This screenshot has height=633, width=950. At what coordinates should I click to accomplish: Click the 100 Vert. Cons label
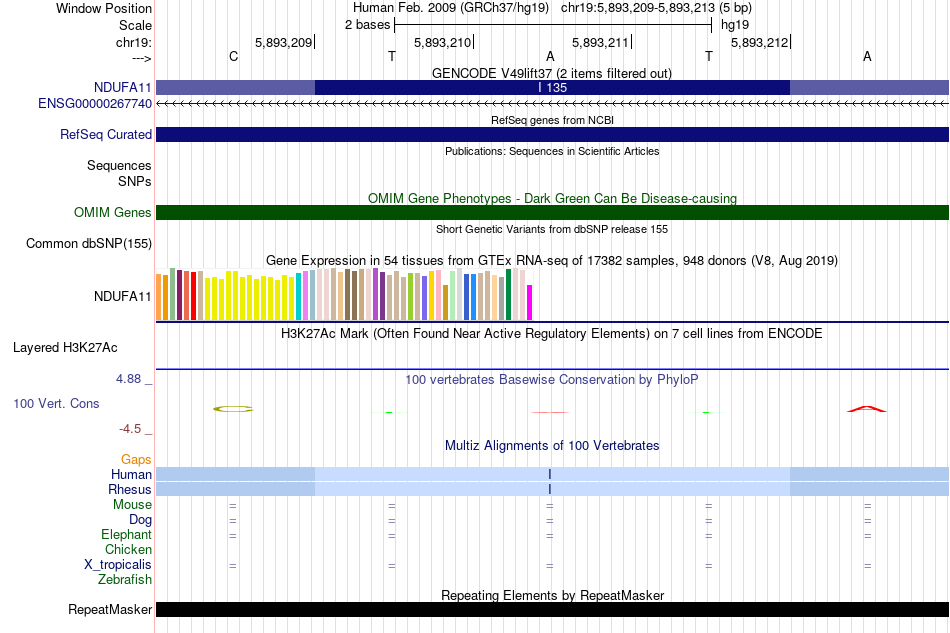[x=56, y=403]
